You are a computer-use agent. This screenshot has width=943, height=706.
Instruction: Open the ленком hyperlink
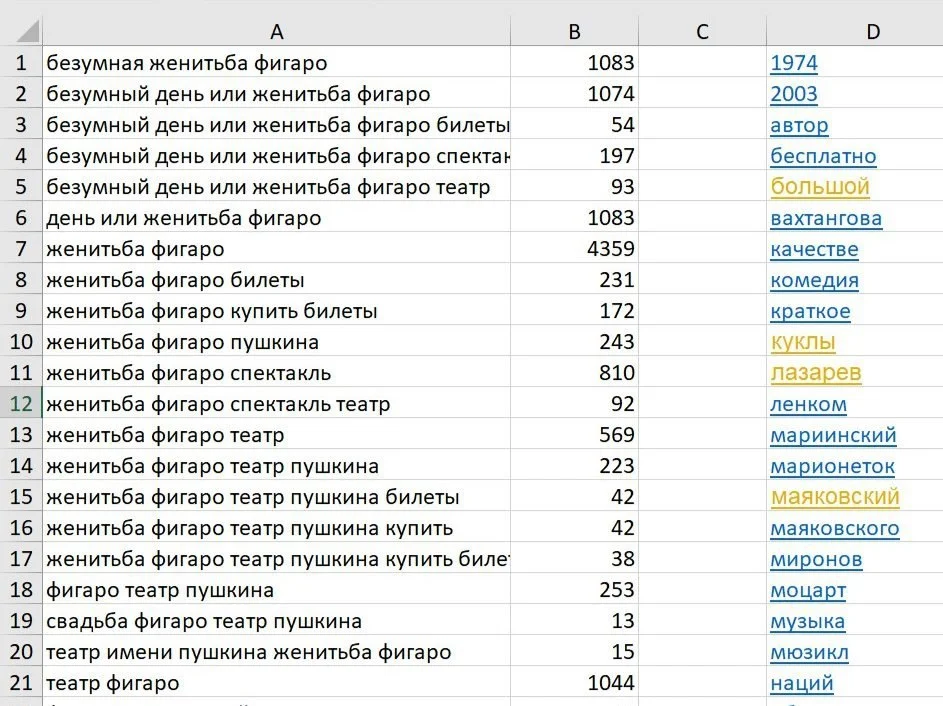(808, 404)
